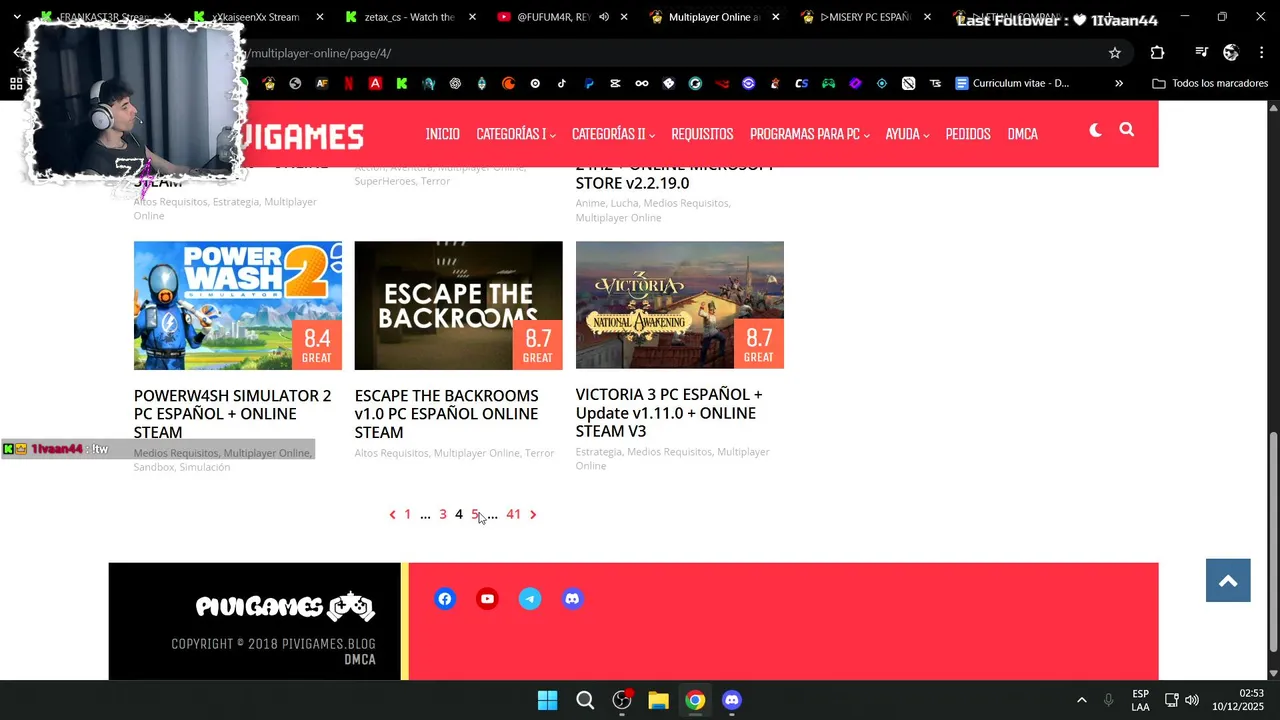Screen dimensions: 1280x720
Task: Open the Chrome profile avatar
Action: click(x=1231, y=53)
